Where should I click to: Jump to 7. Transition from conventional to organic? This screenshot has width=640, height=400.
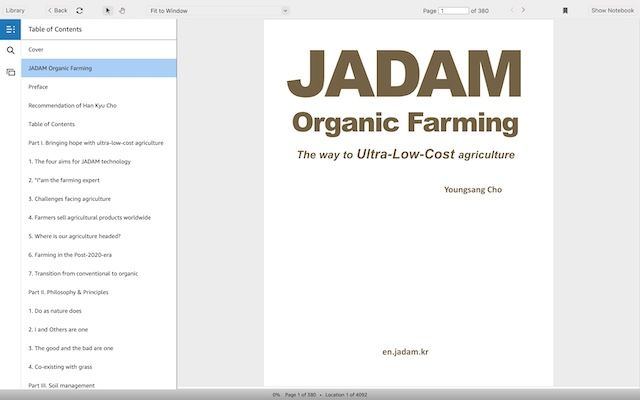click(x=99, y=273)
